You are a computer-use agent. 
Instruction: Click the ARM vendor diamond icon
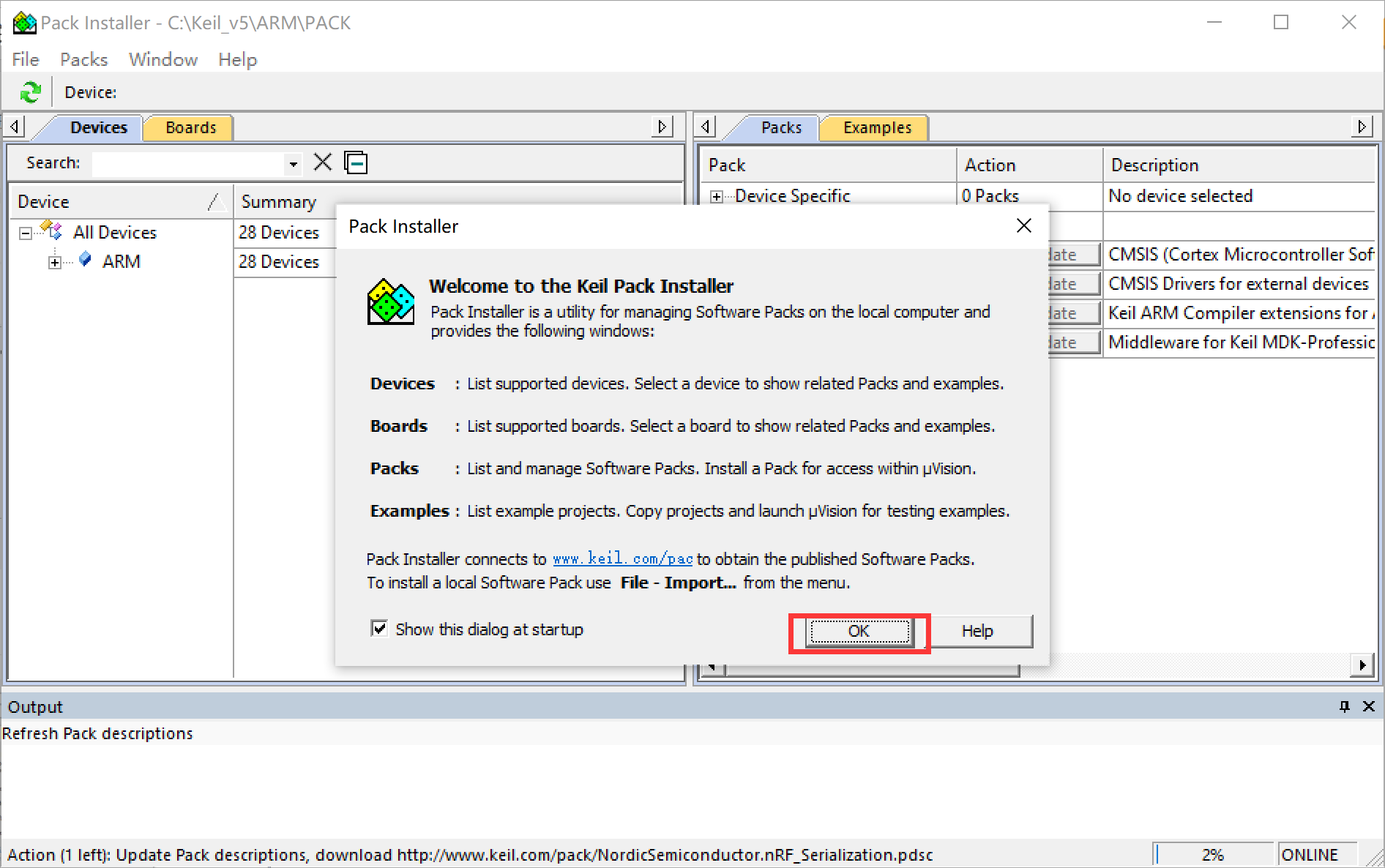(x=85, y=260)
